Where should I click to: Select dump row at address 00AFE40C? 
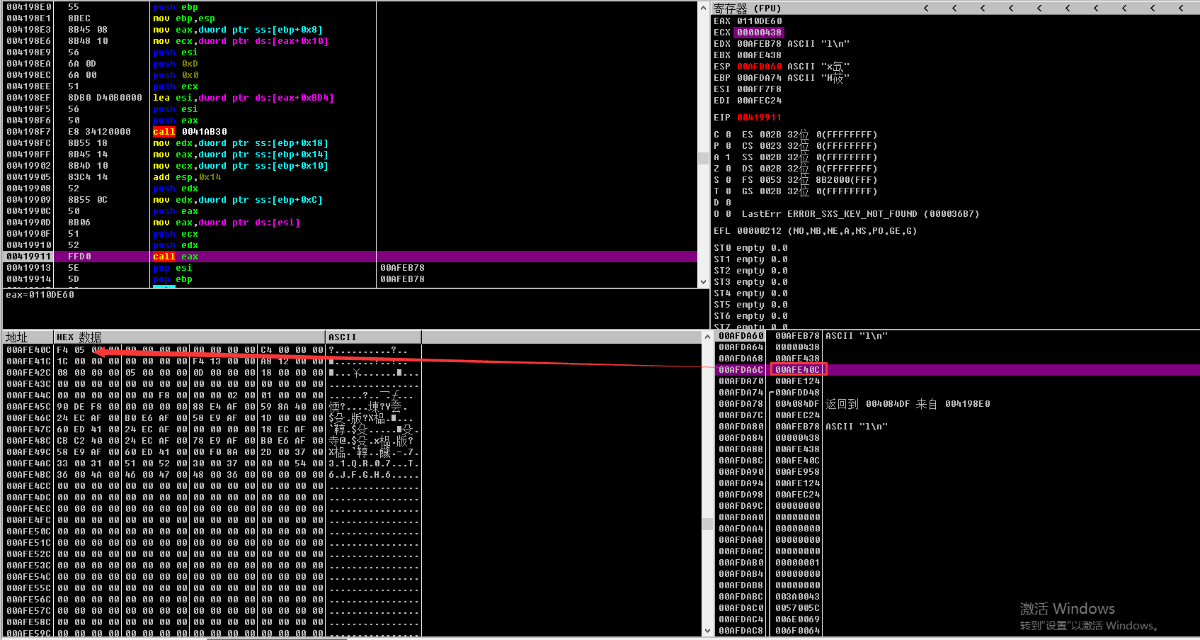click(x=350, y=350)
